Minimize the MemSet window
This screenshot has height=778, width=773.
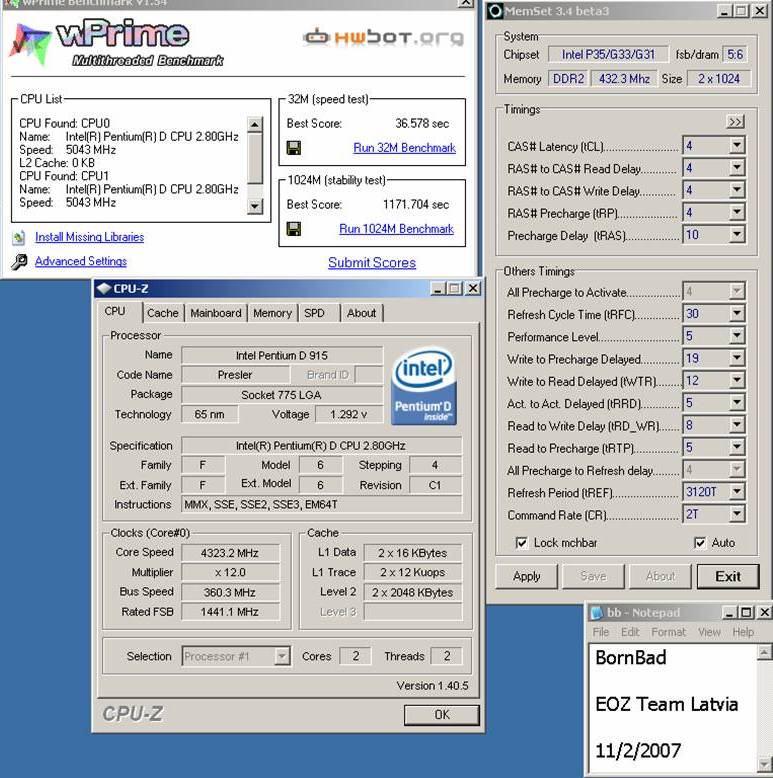[x=724, y=11]
